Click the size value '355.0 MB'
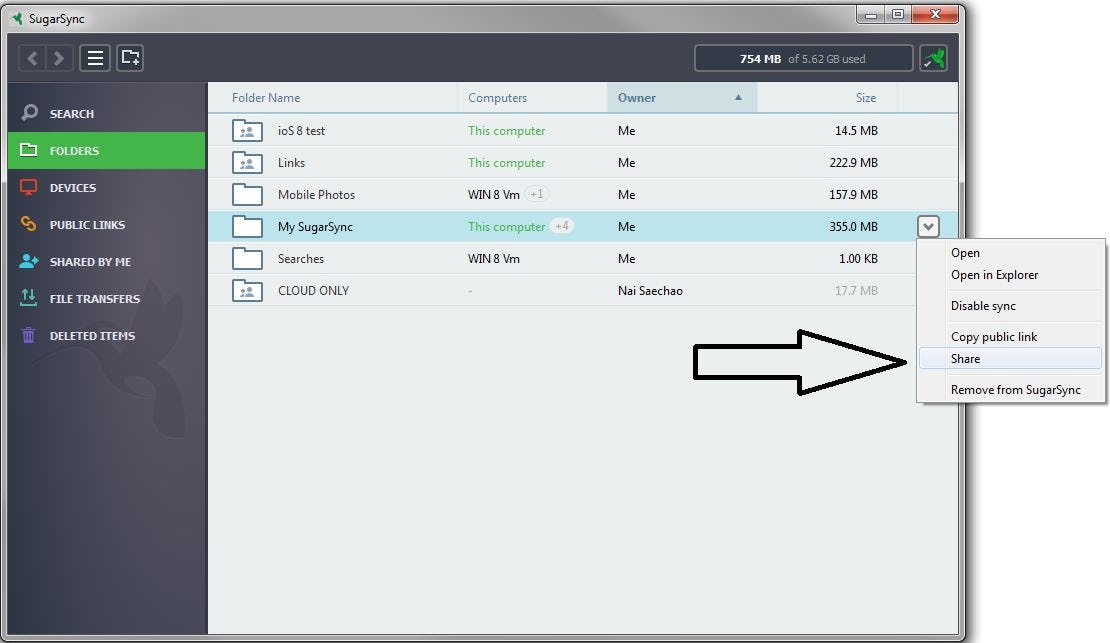This screenshot has width=1110, height=643. coord(853,227)
